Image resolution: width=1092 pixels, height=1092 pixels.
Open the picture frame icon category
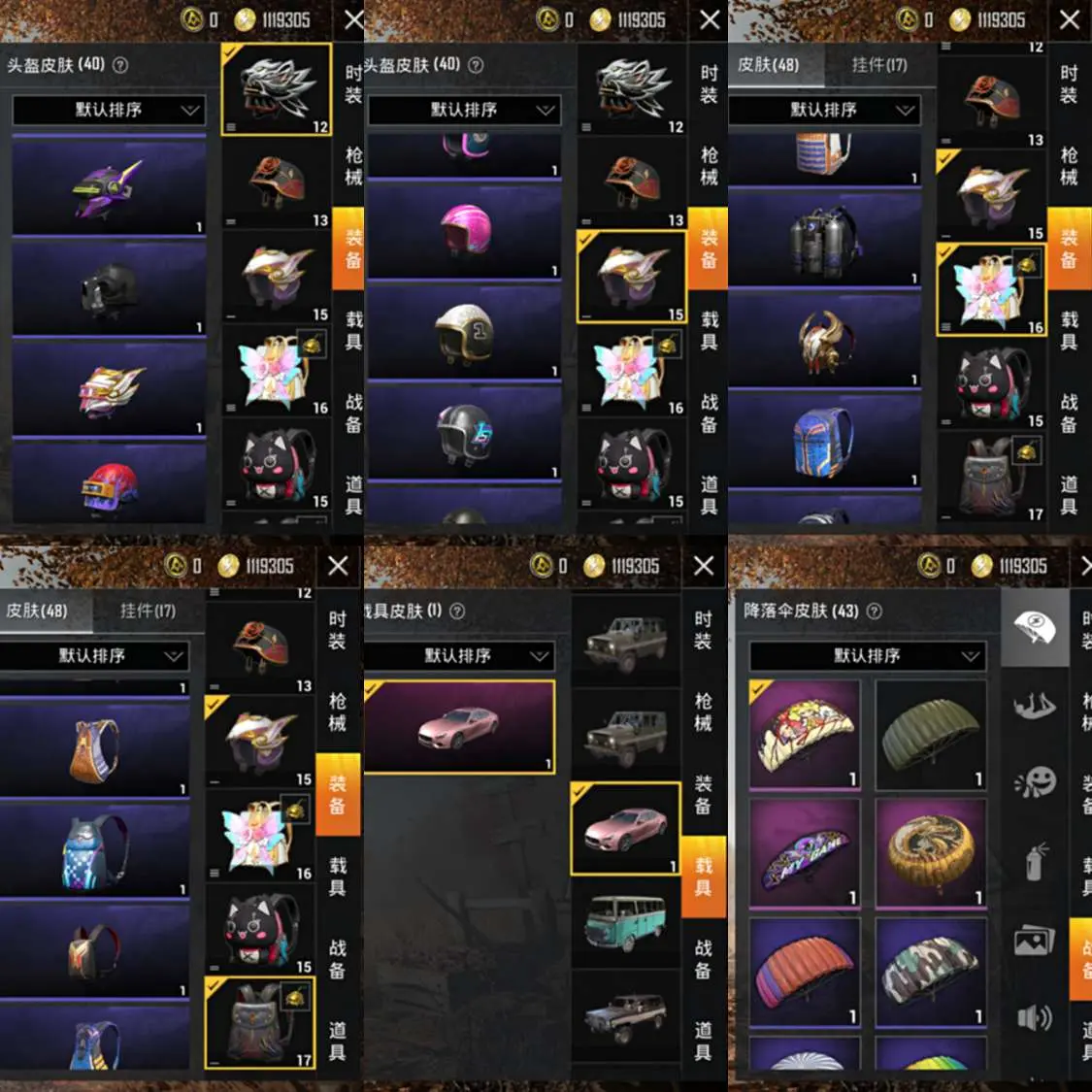pyautogui.click(x=1034, y=941)
